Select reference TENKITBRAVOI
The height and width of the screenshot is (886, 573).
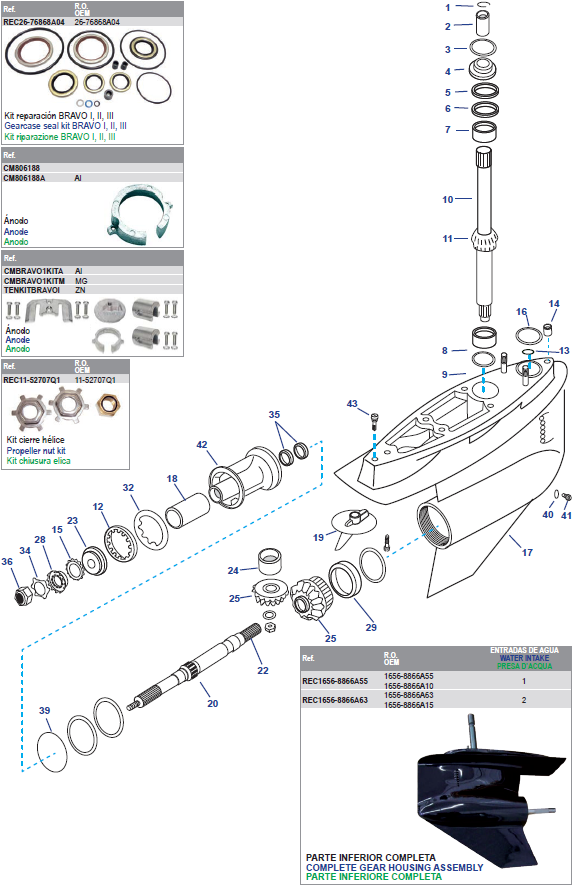click(x=32, y=290)
